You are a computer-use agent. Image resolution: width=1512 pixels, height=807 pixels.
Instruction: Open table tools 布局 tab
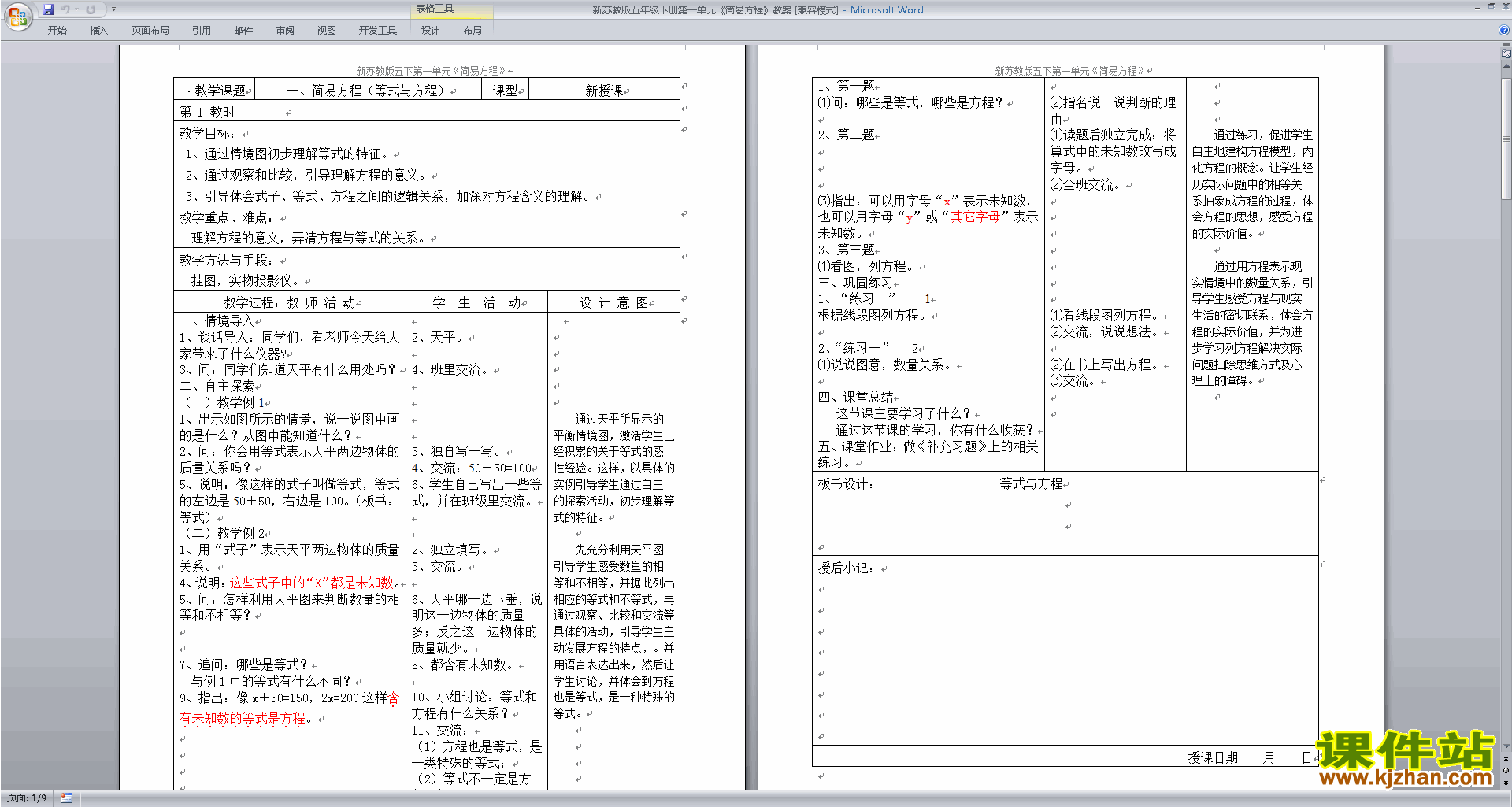472,30
